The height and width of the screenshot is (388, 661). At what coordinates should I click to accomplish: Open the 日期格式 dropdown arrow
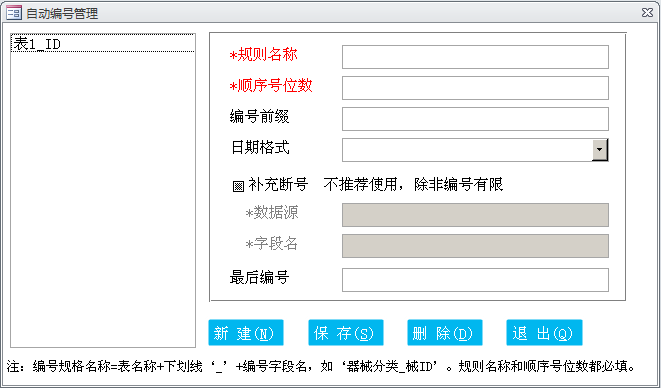click(600, 150)
